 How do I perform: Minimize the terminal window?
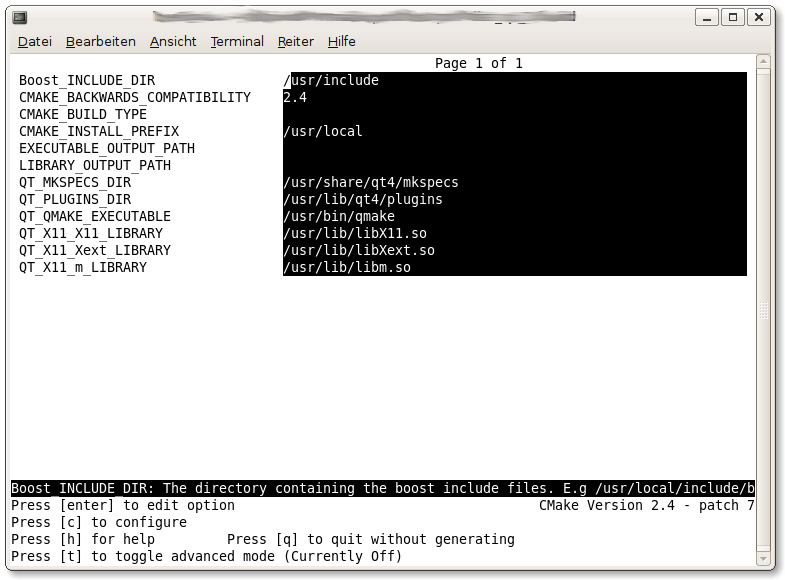point(707,17)
